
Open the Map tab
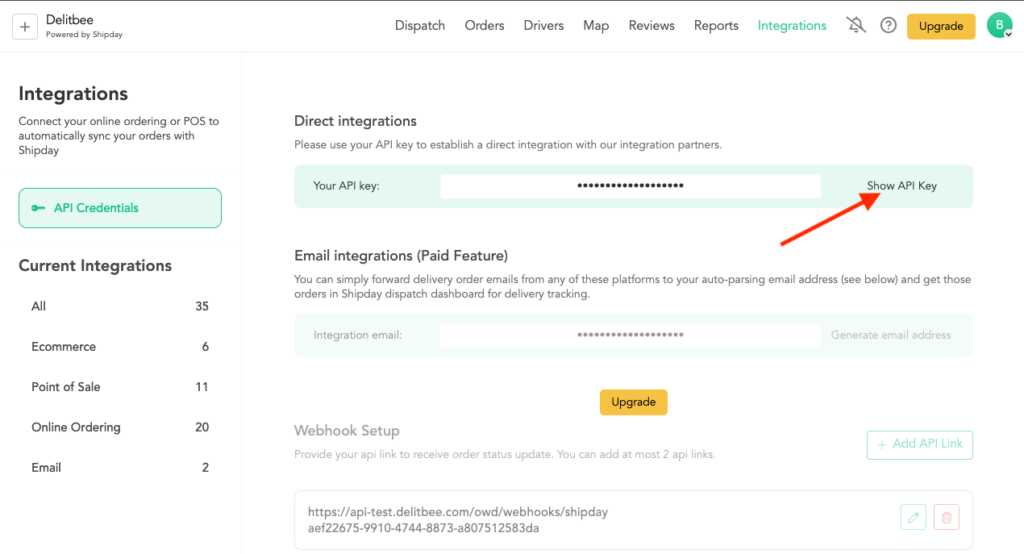click(x=596, y=25)
